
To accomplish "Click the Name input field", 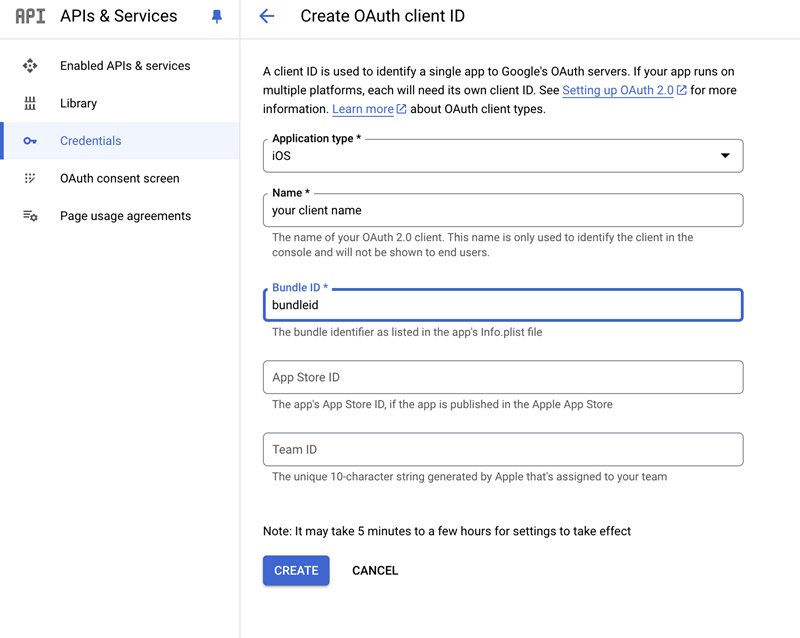I will [503, 210].
